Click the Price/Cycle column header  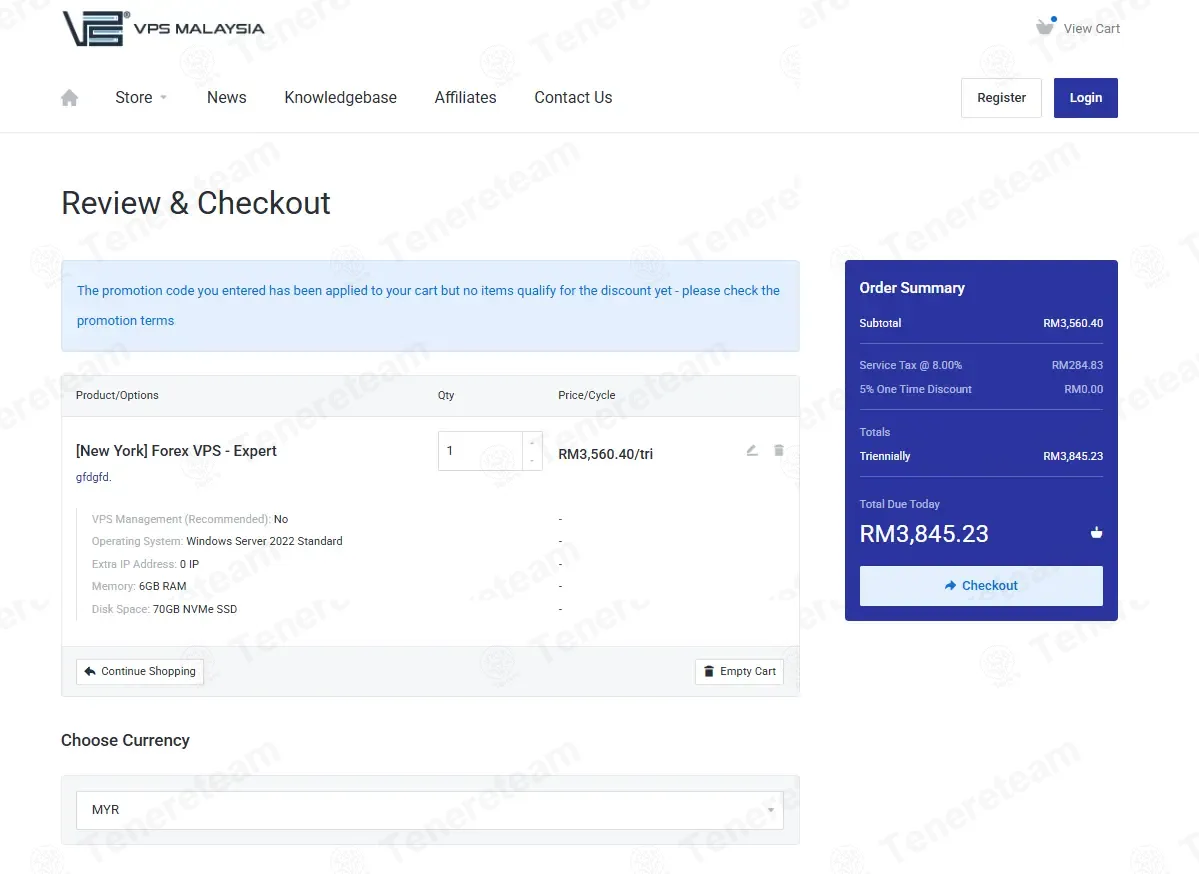(587, 395)
